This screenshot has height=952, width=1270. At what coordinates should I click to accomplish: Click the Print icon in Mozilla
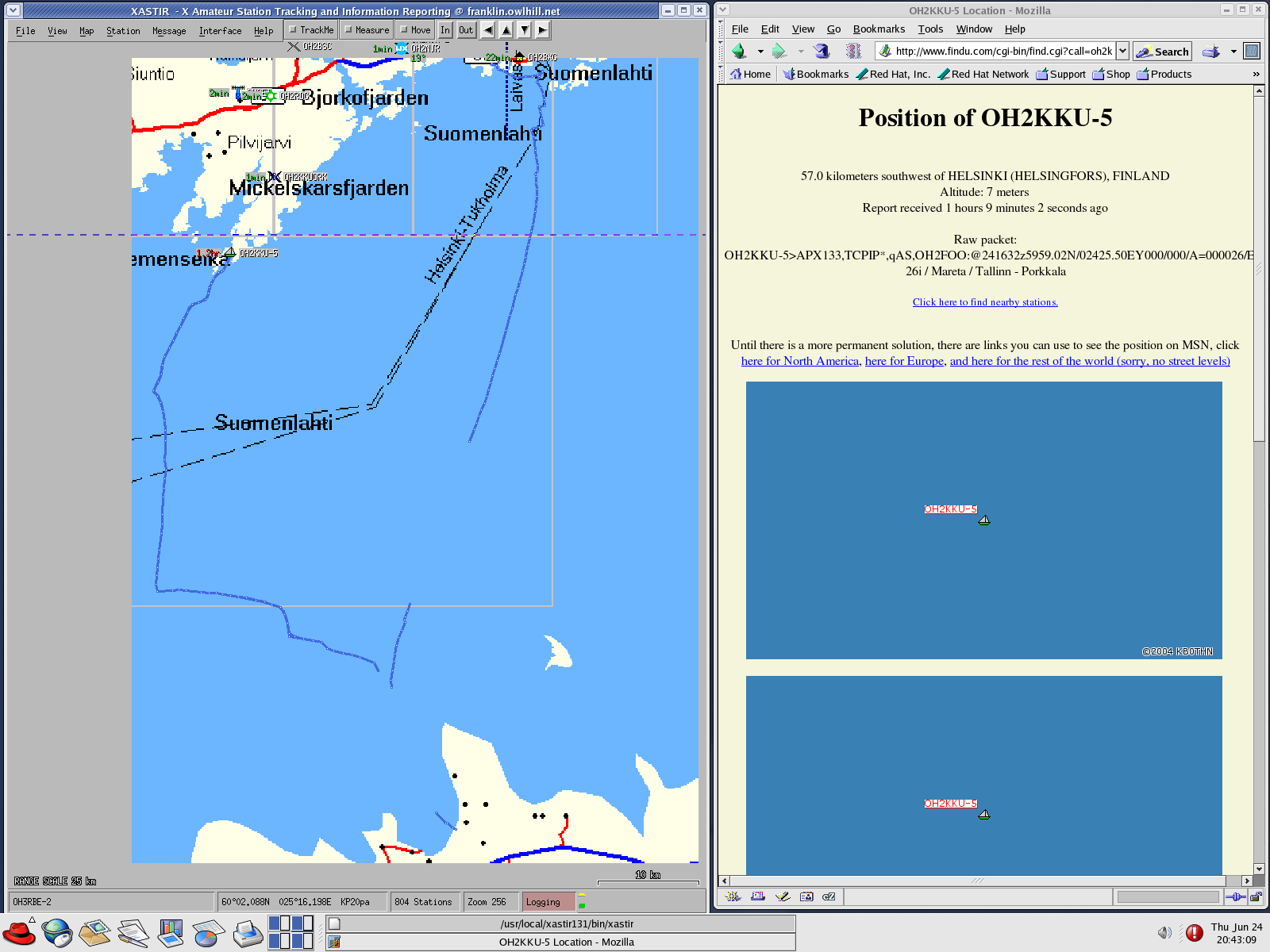[x=1211, y=51]
